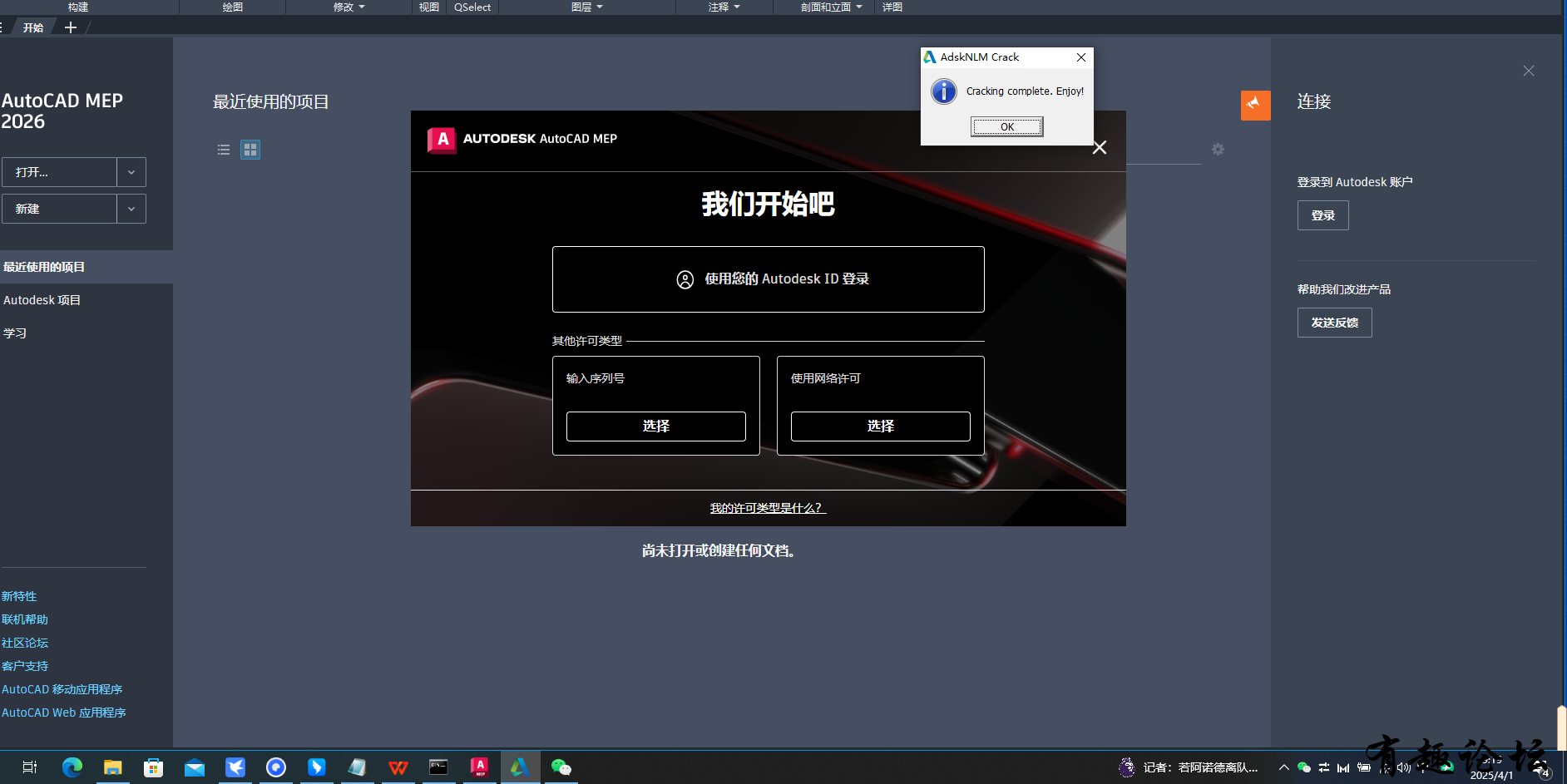Open the 新特性 link

coord(19,596)
